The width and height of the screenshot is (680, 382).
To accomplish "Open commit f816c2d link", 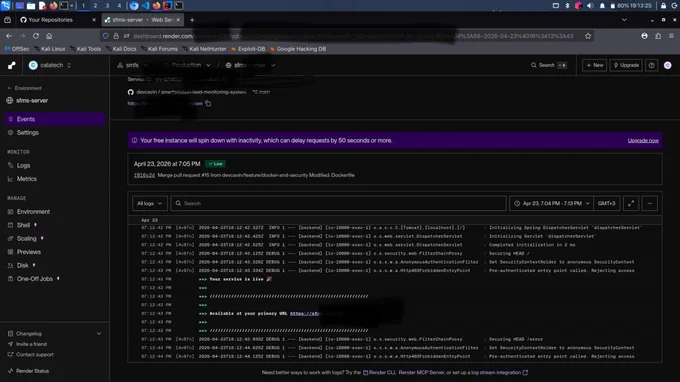I will point(144,175).
